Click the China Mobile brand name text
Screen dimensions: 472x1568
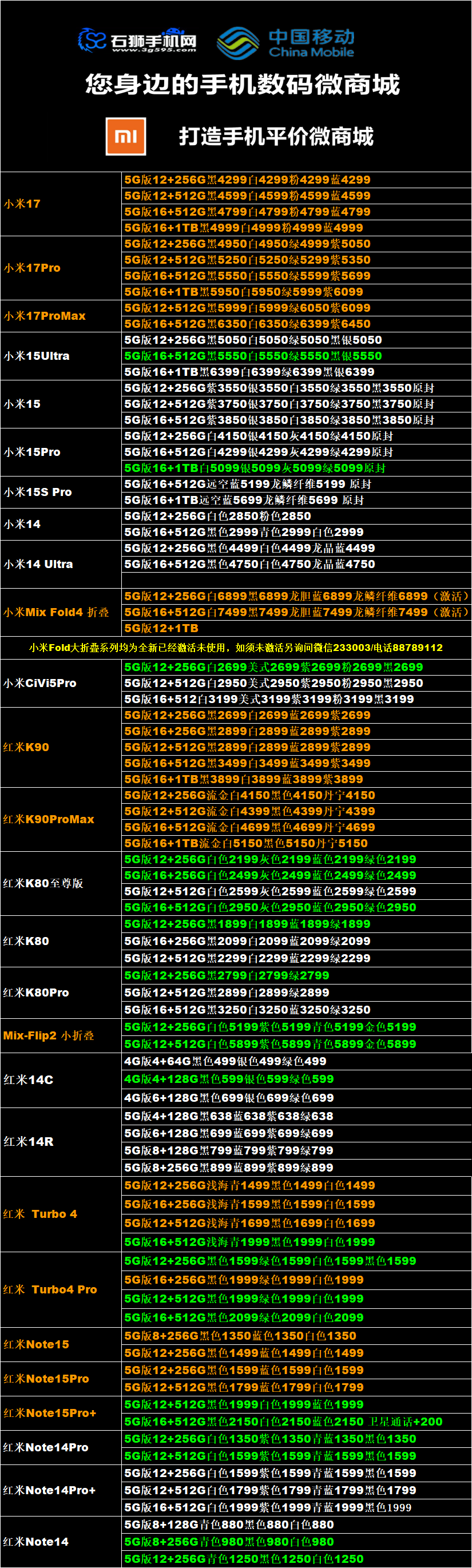pyautogui.click(x=311, y=42)
